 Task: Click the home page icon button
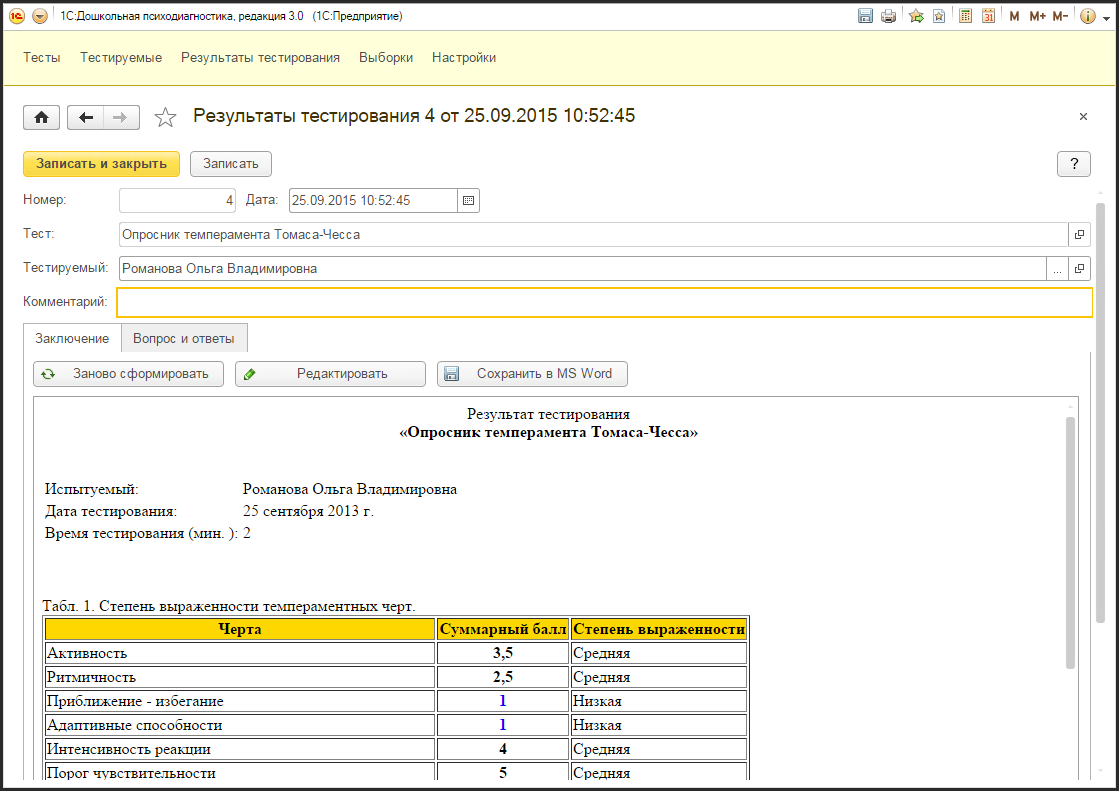(41, 118)
